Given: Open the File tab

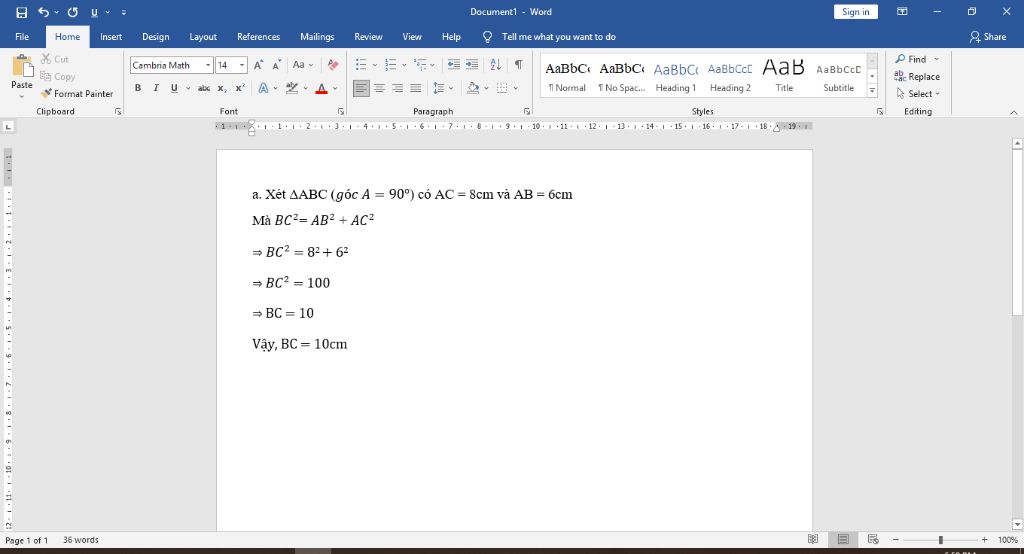Looking at the screenshot, I should [x=22, y=37].
